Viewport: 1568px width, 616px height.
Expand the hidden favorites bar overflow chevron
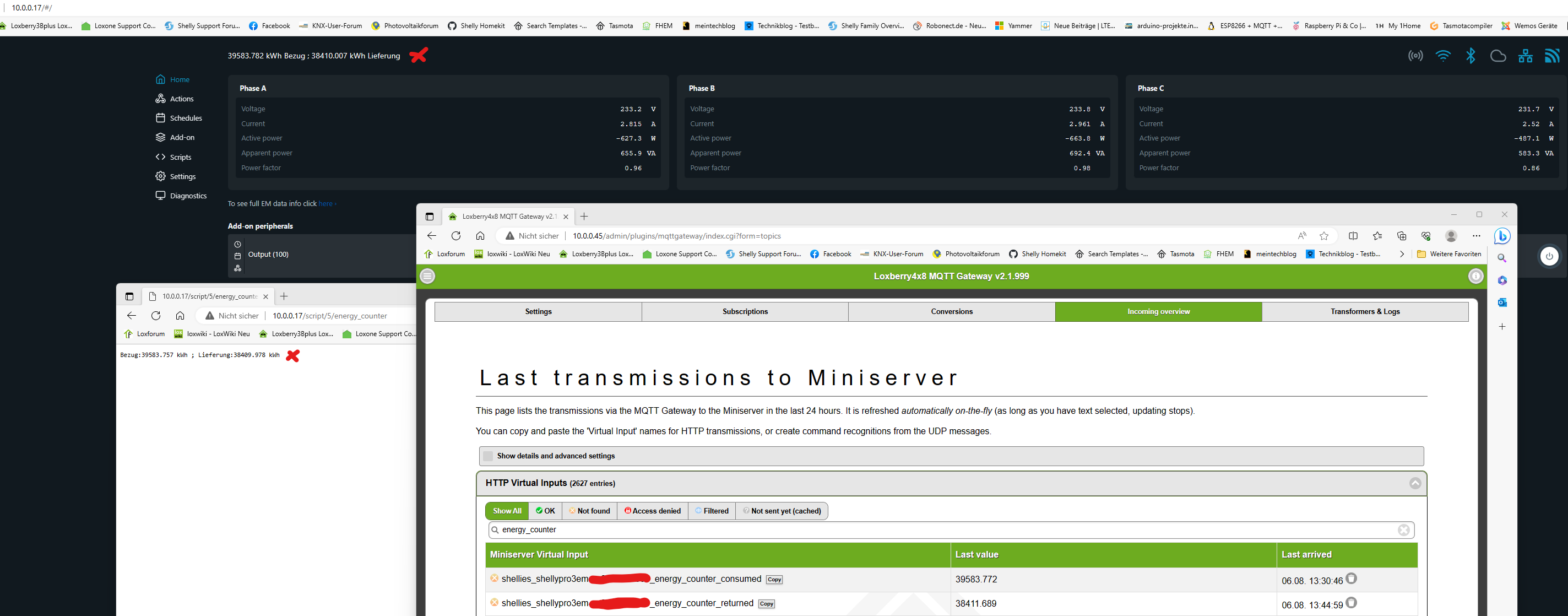click(x=1402, y=255)
